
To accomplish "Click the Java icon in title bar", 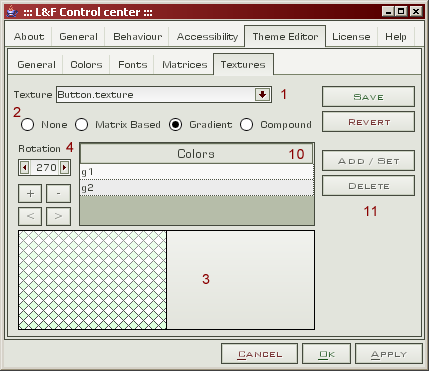I will pos(13,12).
